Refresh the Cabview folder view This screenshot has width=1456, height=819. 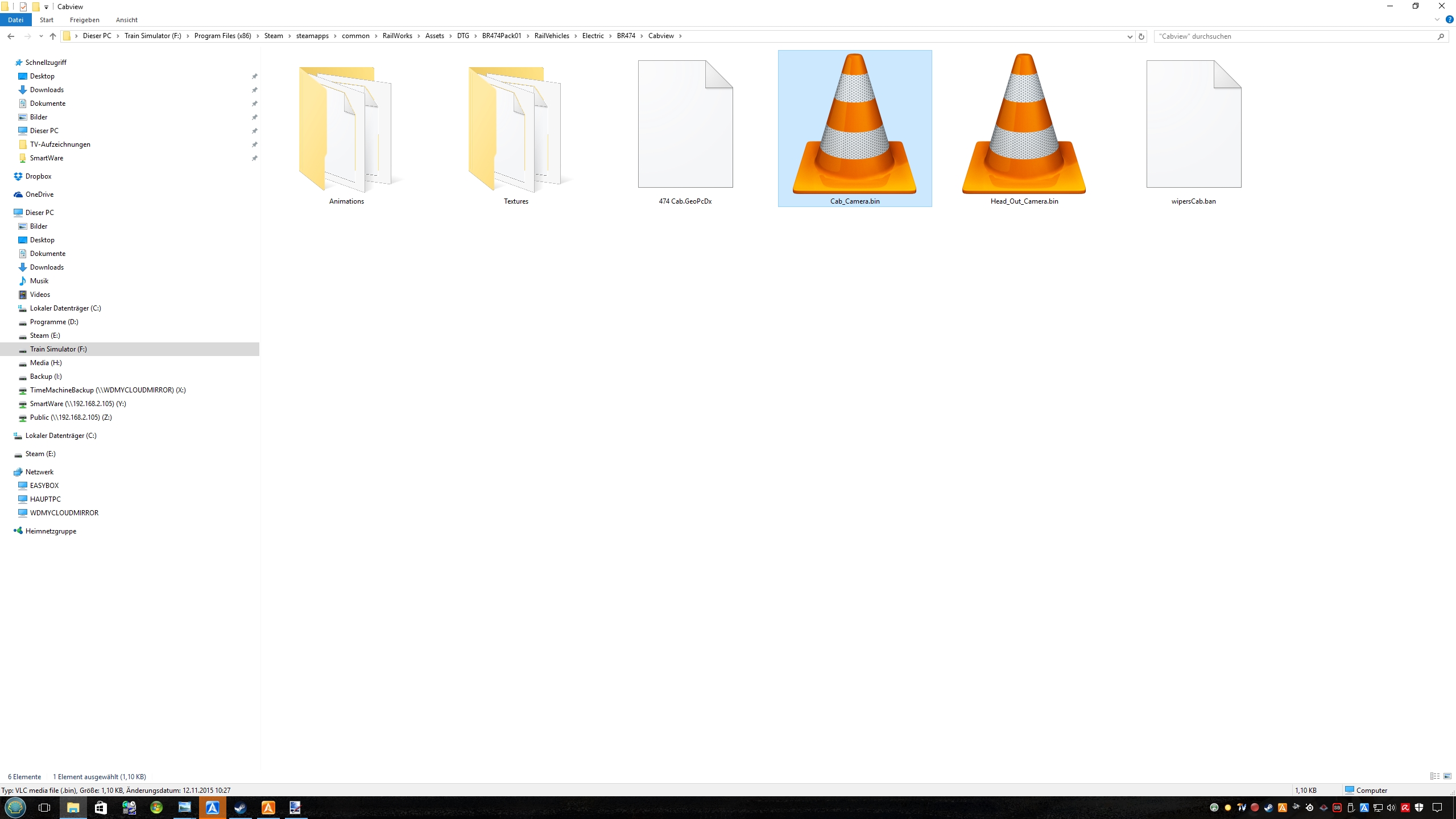1141,36
